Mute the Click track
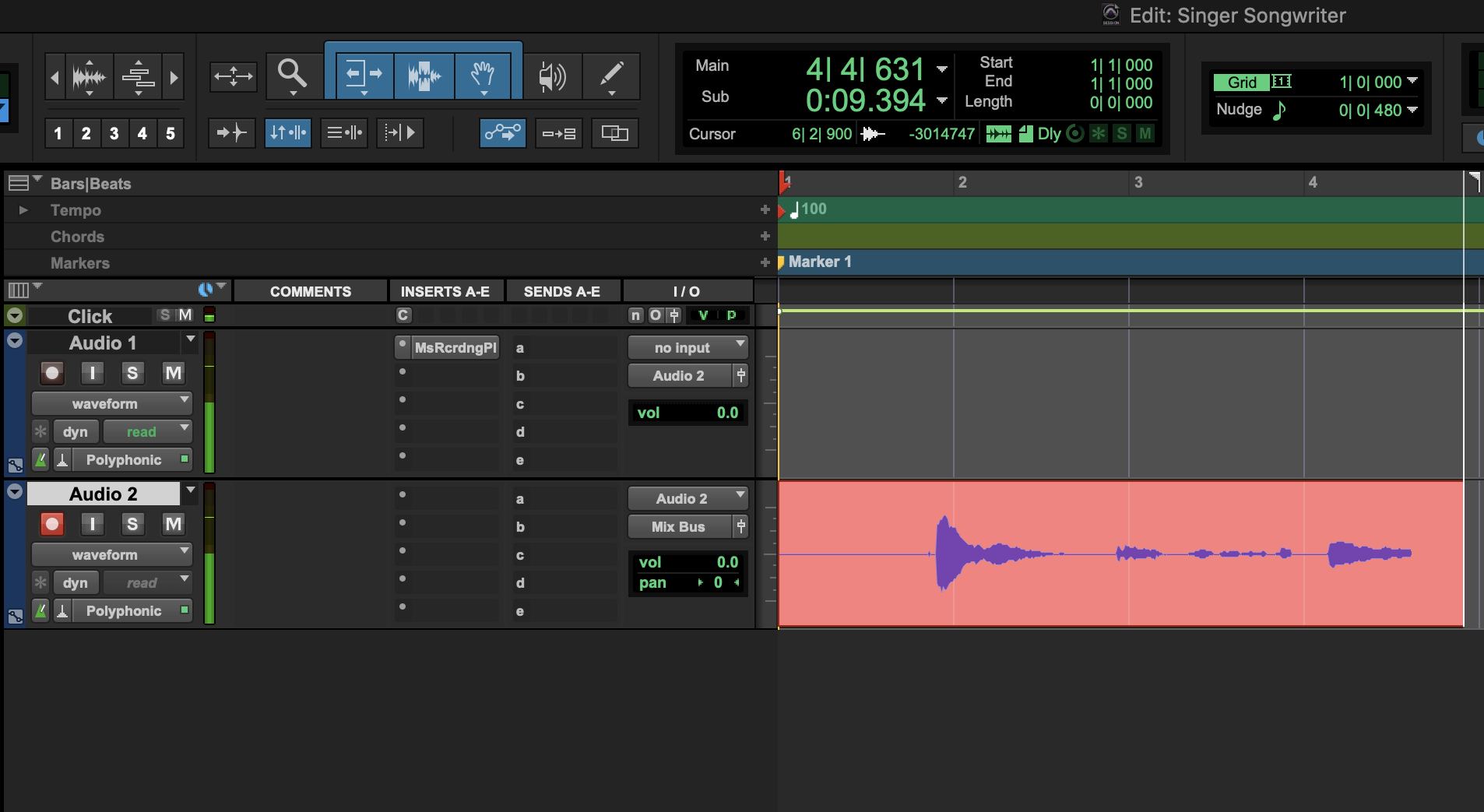The height and width of the screenshot is (812, 1484). 185,315
